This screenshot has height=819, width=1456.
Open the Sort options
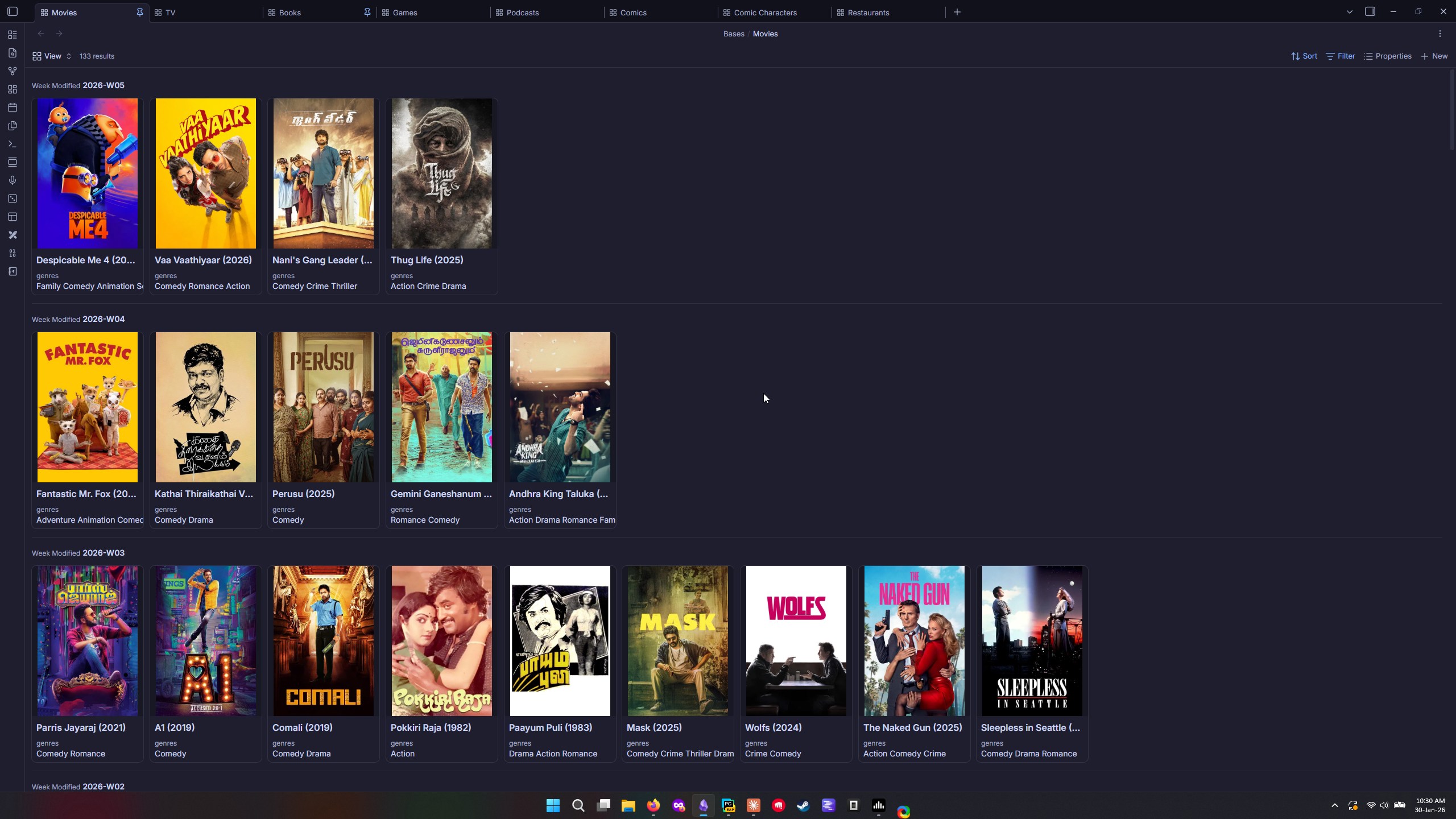[1302, 56]
